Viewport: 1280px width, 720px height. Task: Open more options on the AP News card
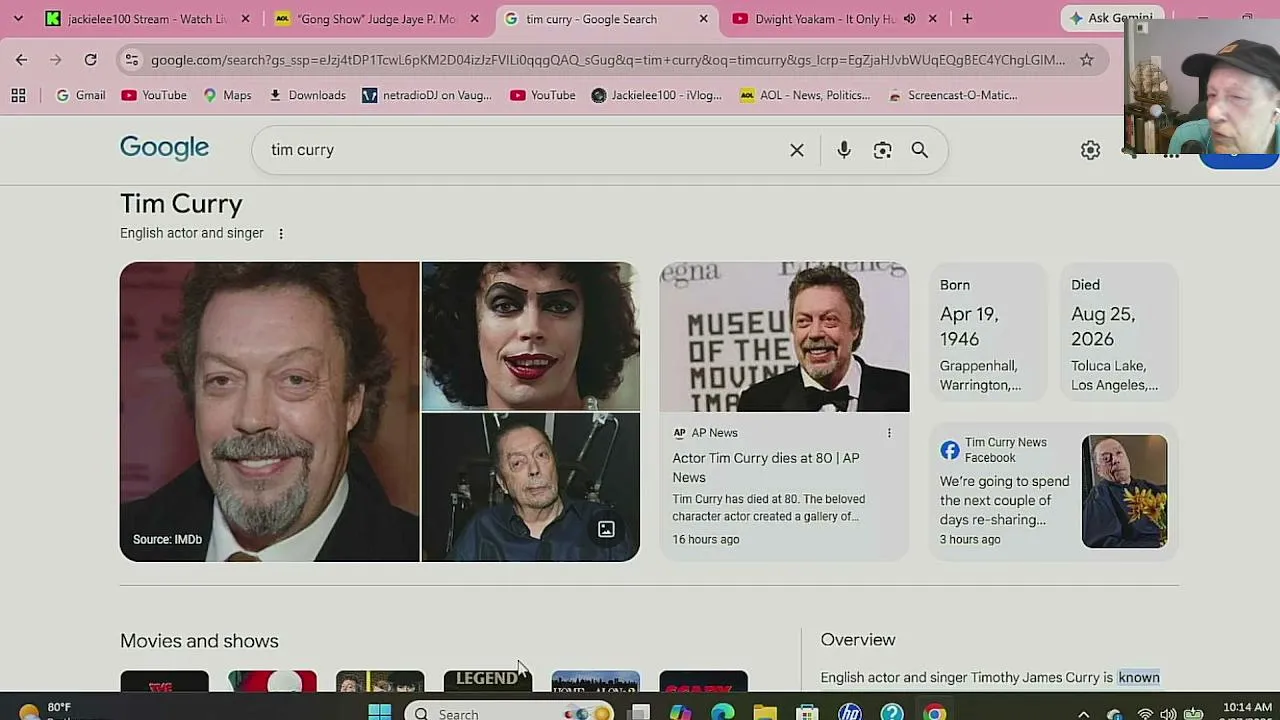tap(889, 433)
